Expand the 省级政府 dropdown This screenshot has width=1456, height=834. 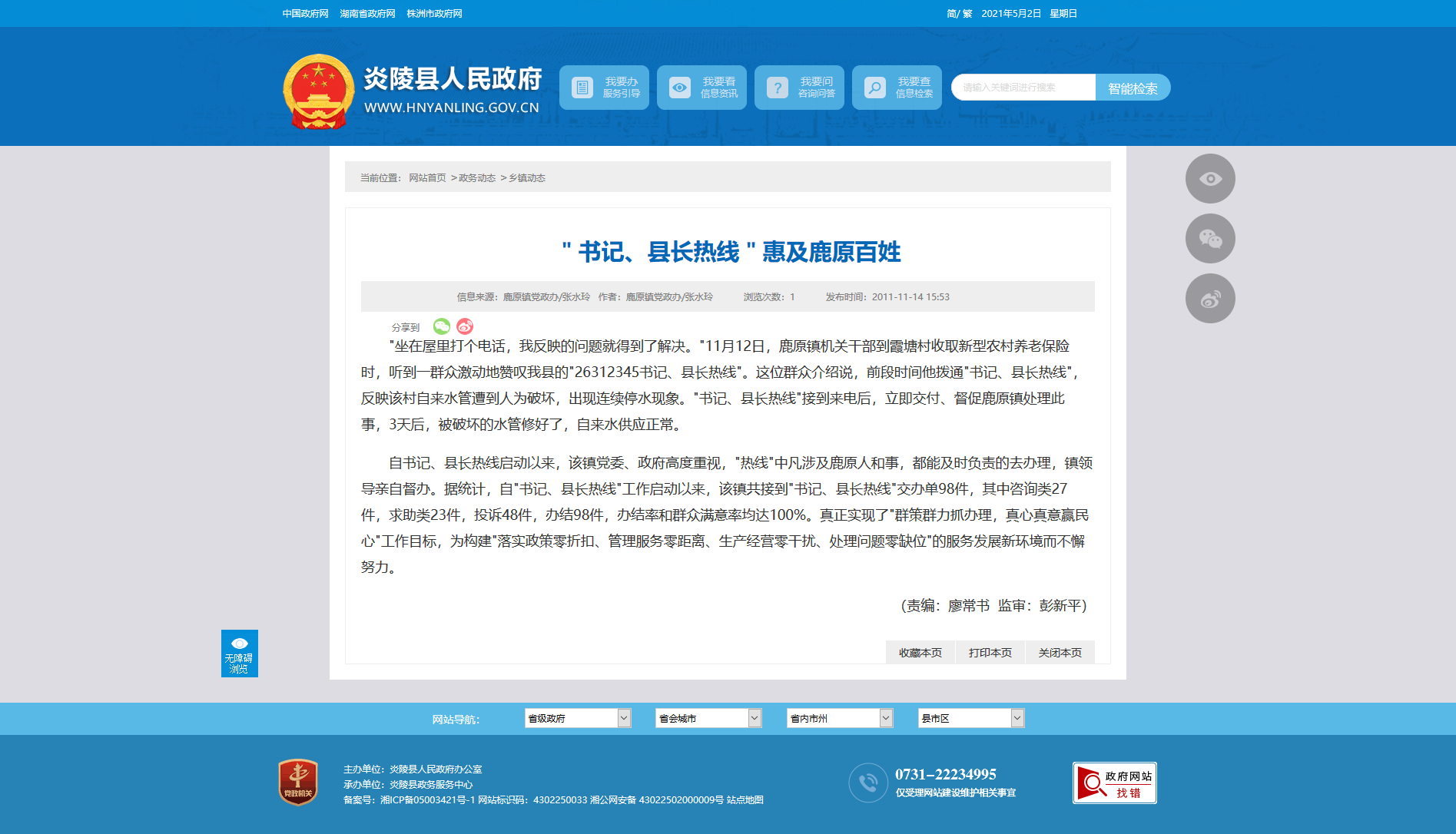point(577,718)
